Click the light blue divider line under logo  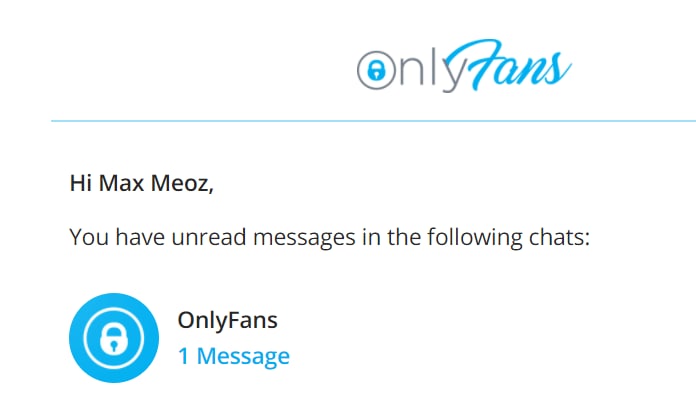point(373,121)
